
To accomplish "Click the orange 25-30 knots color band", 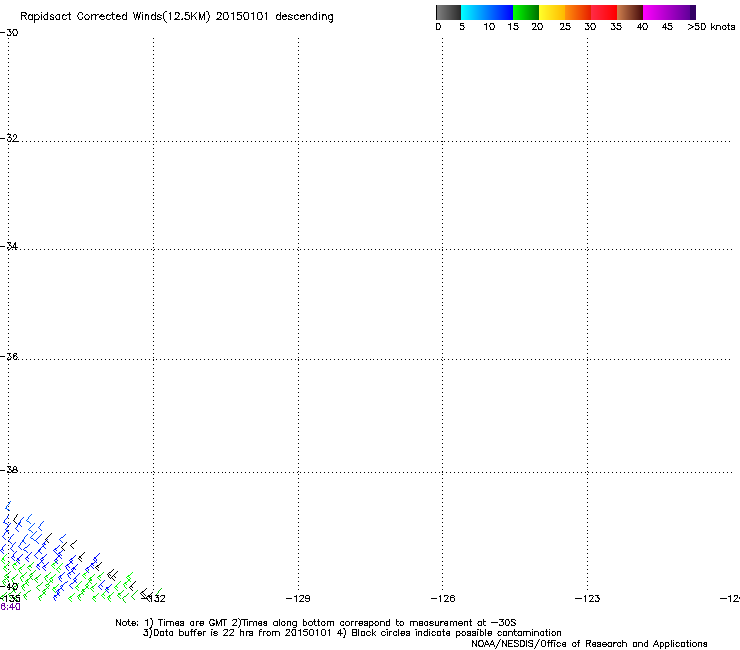I will pos(578,12).
